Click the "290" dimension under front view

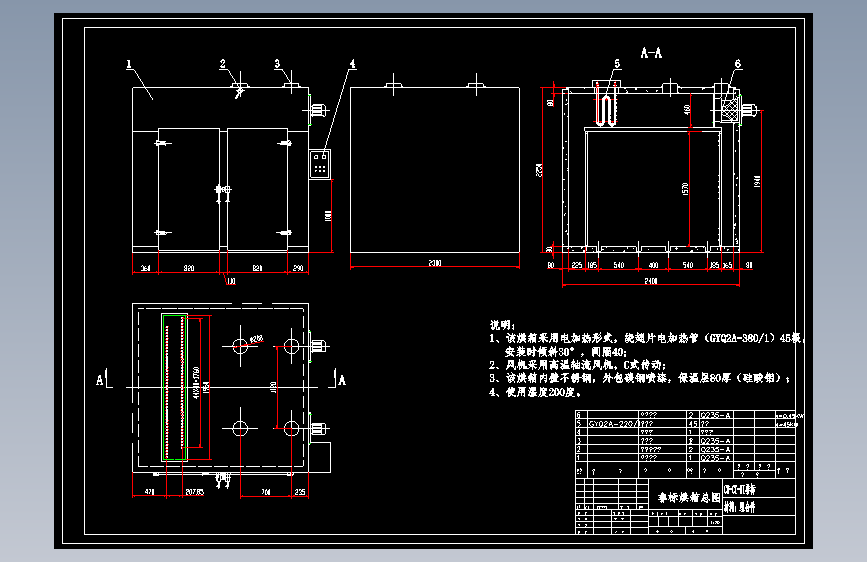pyautogui.click(x=298, y=268)
